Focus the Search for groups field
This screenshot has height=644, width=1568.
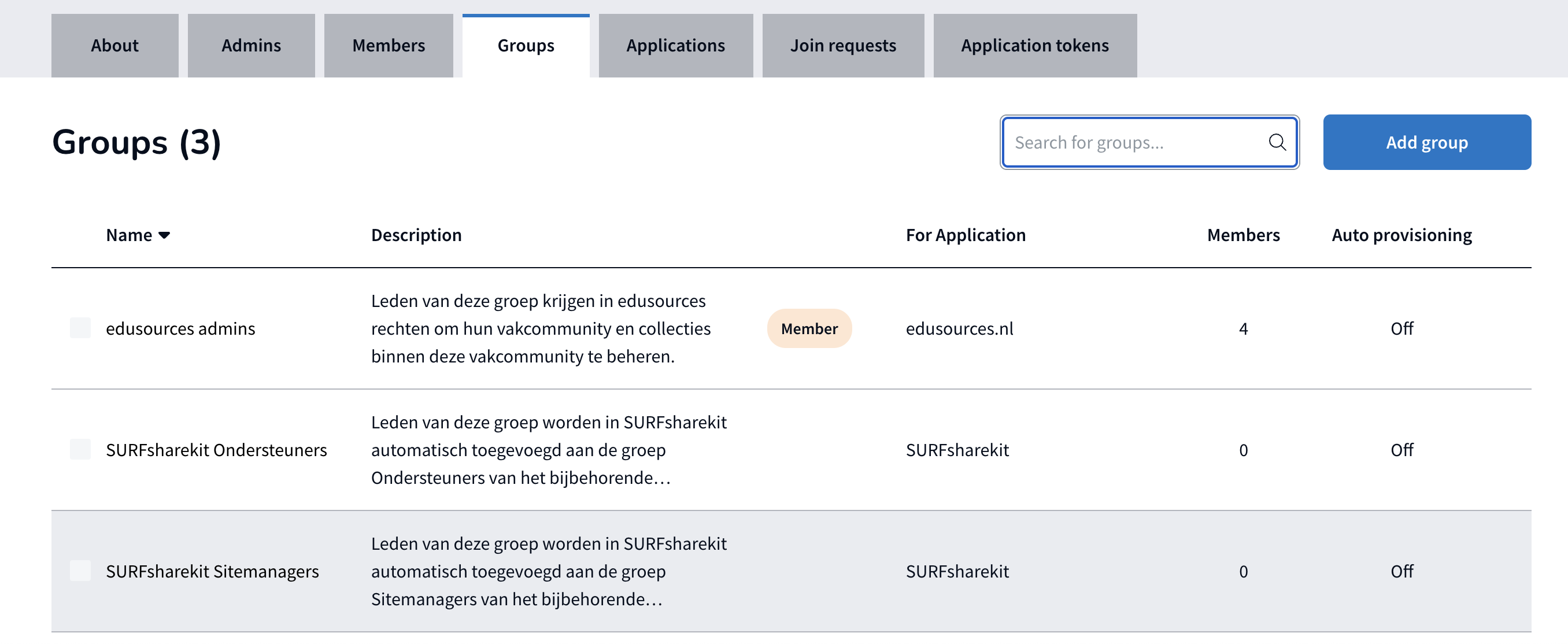pyautogui.click(x=1149, y=142)
